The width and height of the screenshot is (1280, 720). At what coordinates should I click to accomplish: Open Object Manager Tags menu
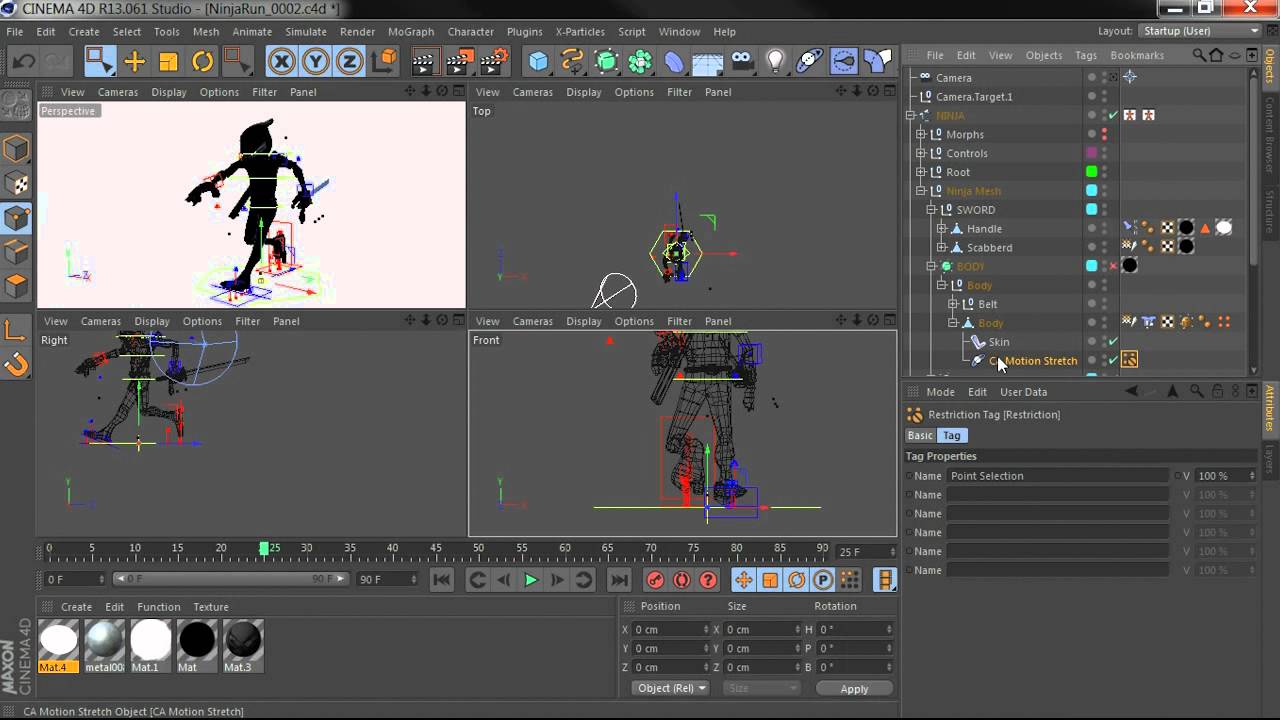click(x=1086, y=55)
